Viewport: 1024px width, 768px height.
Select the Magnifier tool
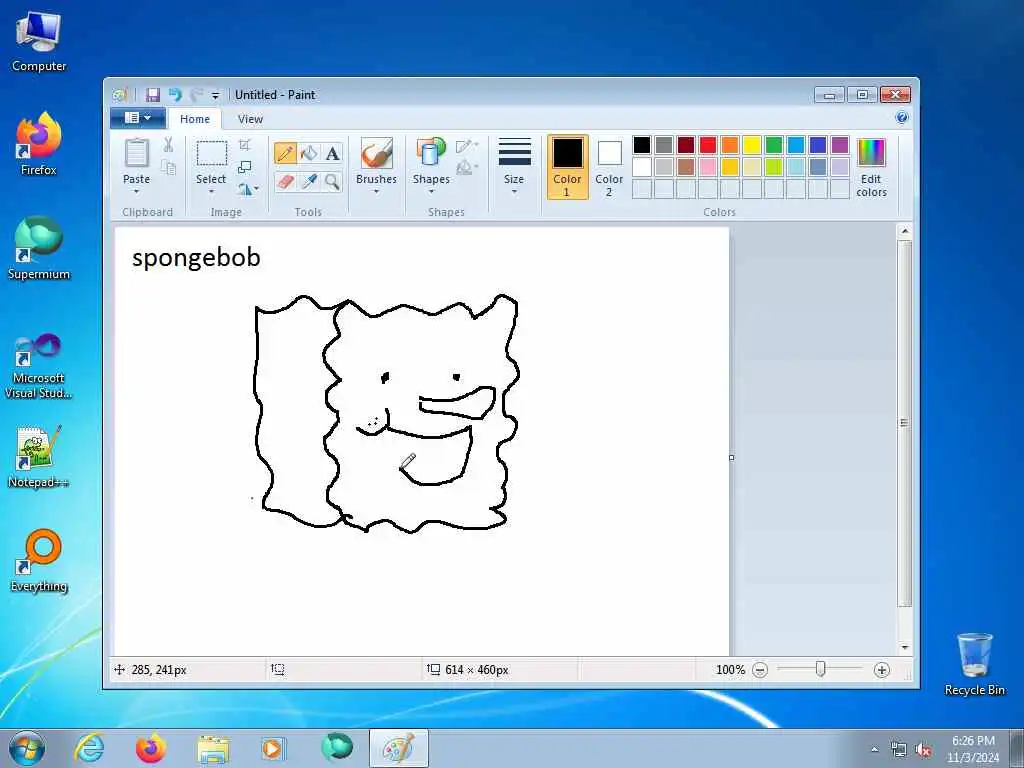coord(332,181)
